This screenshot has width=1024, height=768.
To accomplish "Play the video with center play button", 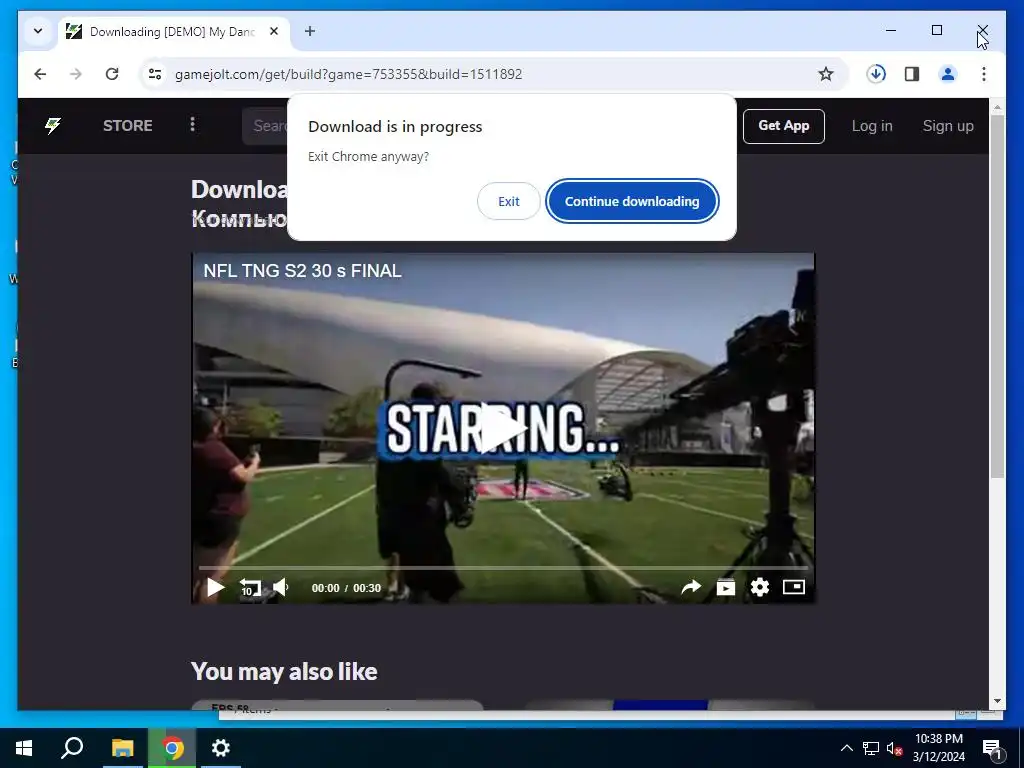I will click(504, 428).
